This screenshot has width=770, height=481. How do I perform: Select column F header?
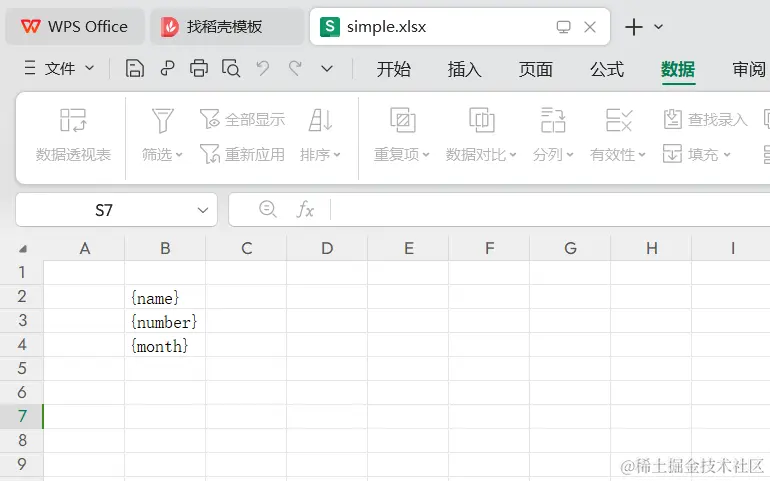[x=489, y=248]
